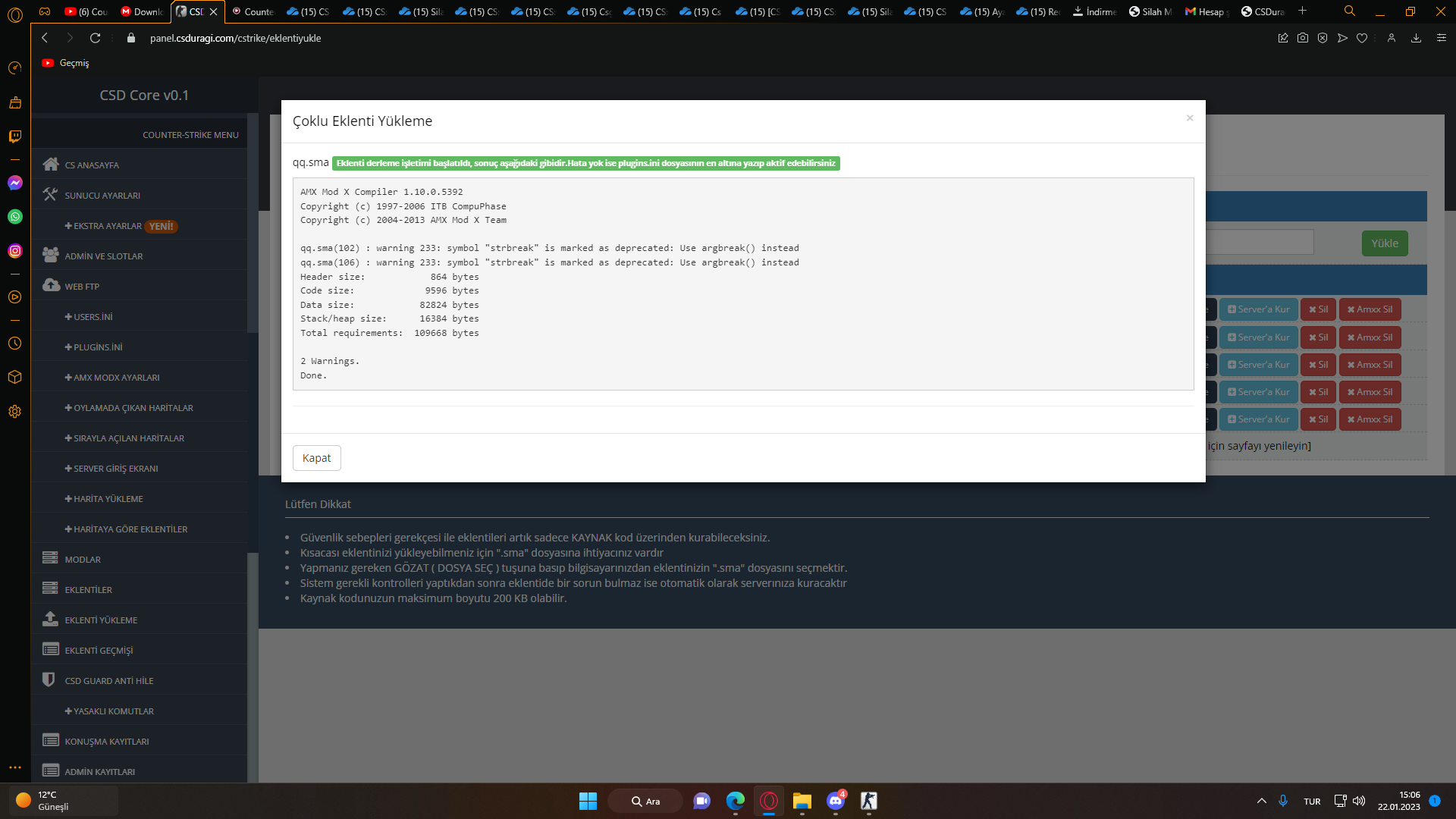Open Instagram in Opera sidebar
1456x819 pixels.
(15, 251)
